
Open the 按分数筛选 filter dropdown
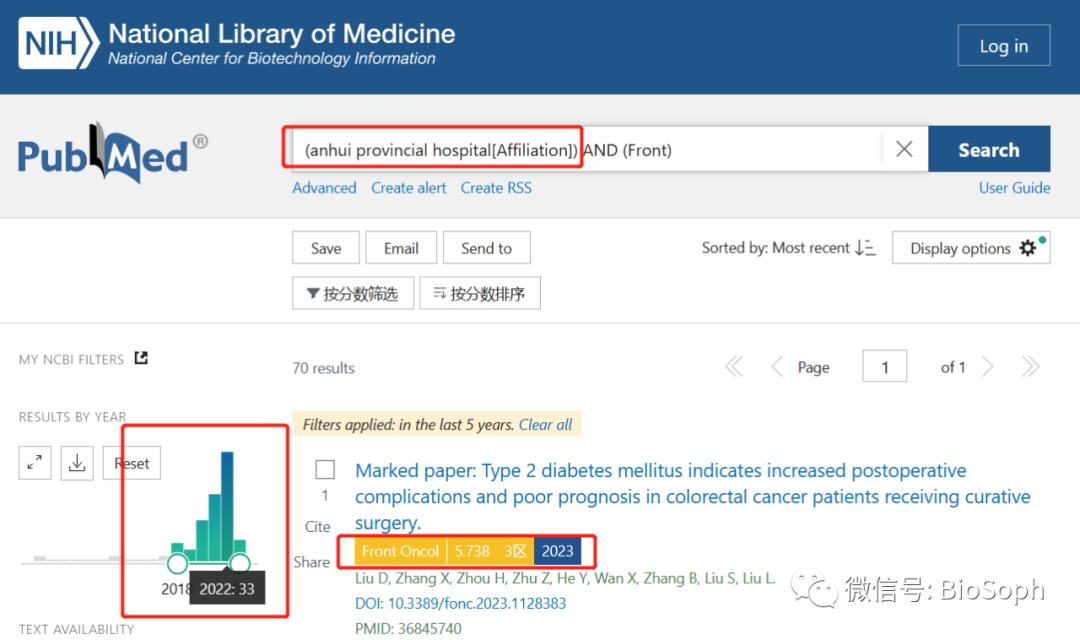point(352,293)
